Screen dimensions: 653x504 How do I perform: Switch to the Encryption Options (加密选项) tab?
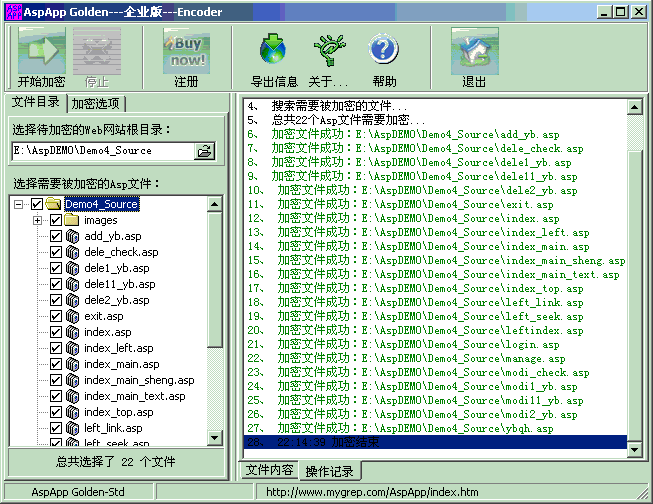97,104
